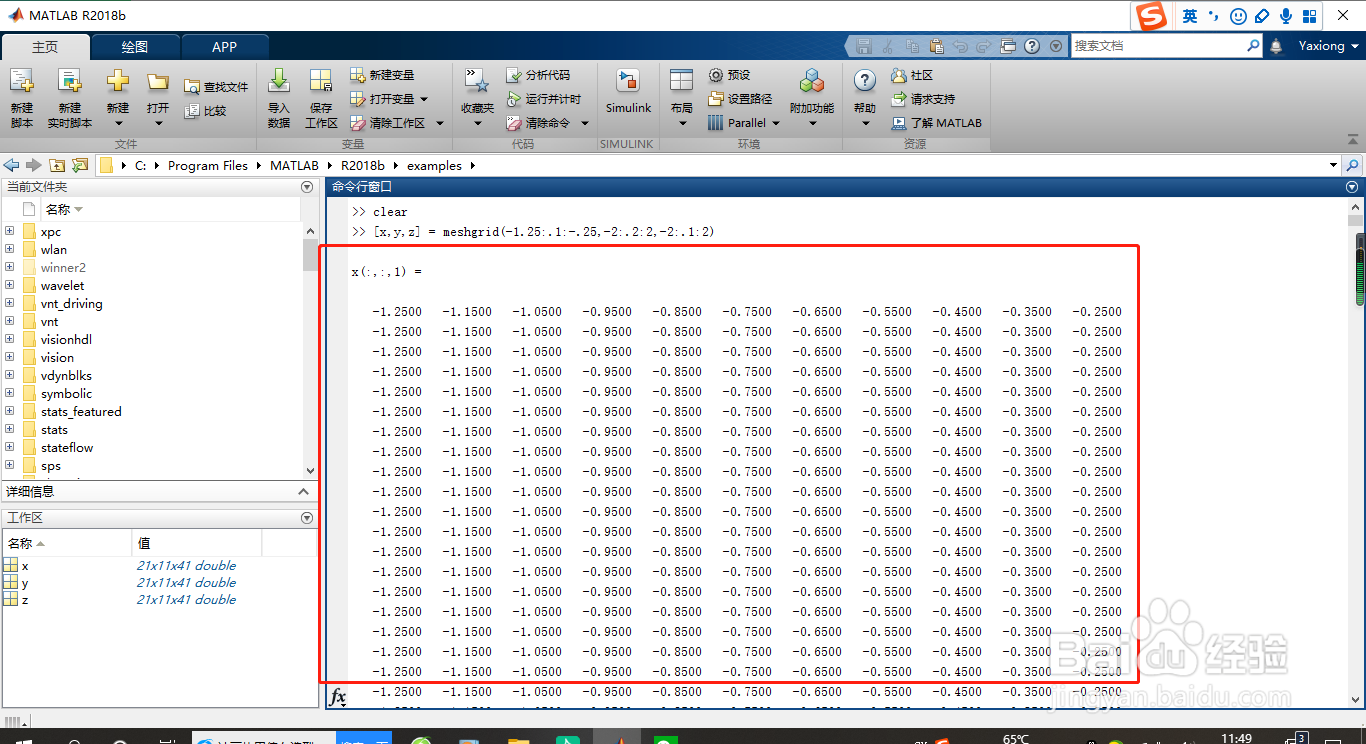Viewport: 1366px width, 744px height.
Task: Click the Browse for folder icon
Action: [80, 165]
